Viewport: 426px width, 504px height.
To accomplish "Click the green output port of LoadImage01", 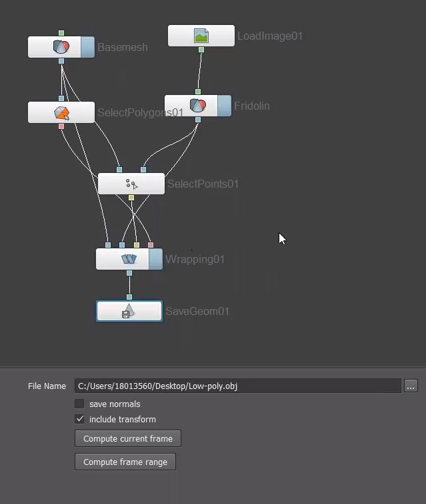I will click(201, 50).
